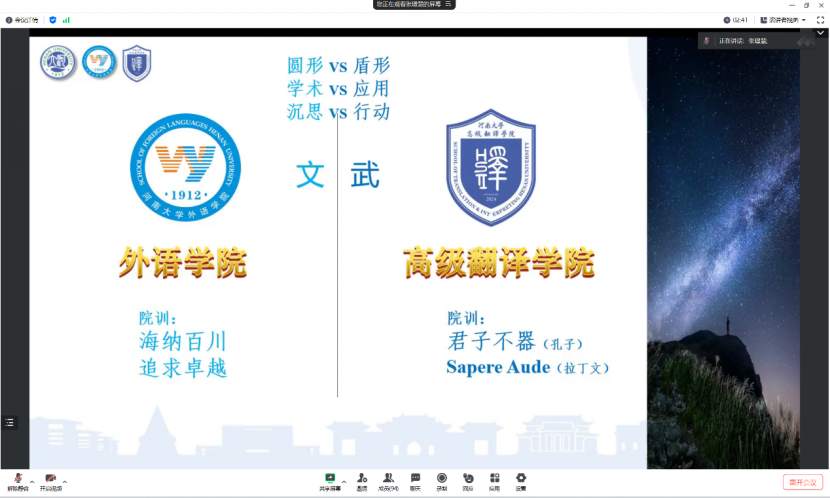Collapse the speaker bar chevron

820,33
